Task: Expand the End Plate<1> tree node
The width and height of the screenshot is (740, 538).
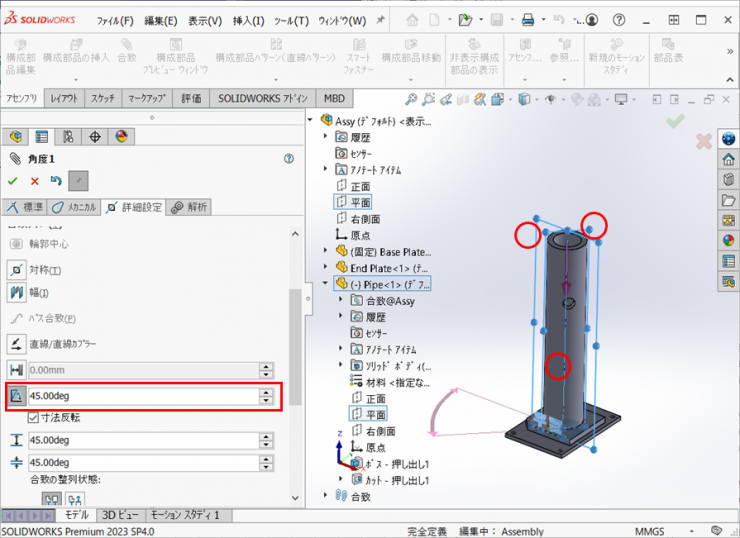Action: 326,268
